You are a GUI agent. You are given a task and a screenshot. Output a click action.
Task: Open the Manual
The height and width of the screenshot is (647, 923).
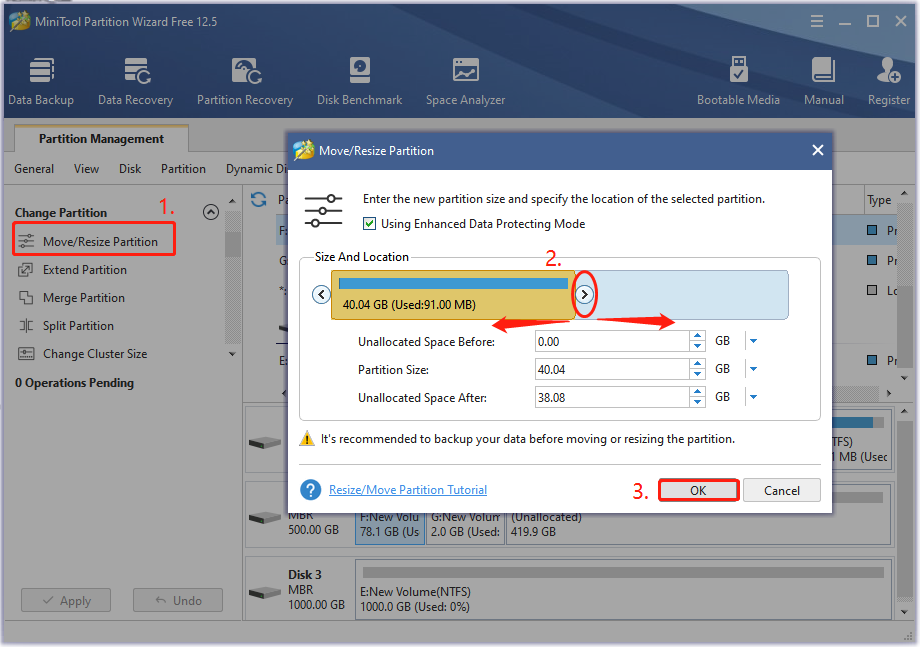tap(824, 81)
